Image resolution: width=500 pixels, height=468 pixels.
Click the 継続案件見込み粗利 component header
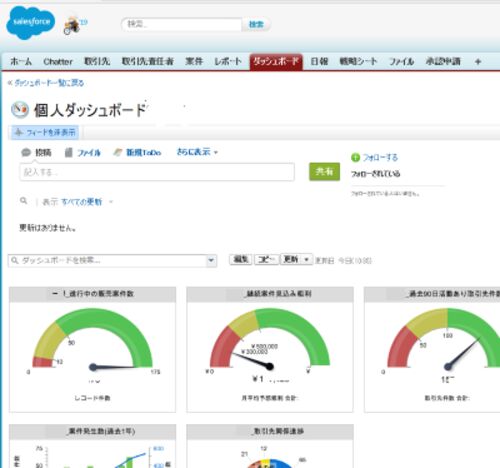click(x=270, y=294)
